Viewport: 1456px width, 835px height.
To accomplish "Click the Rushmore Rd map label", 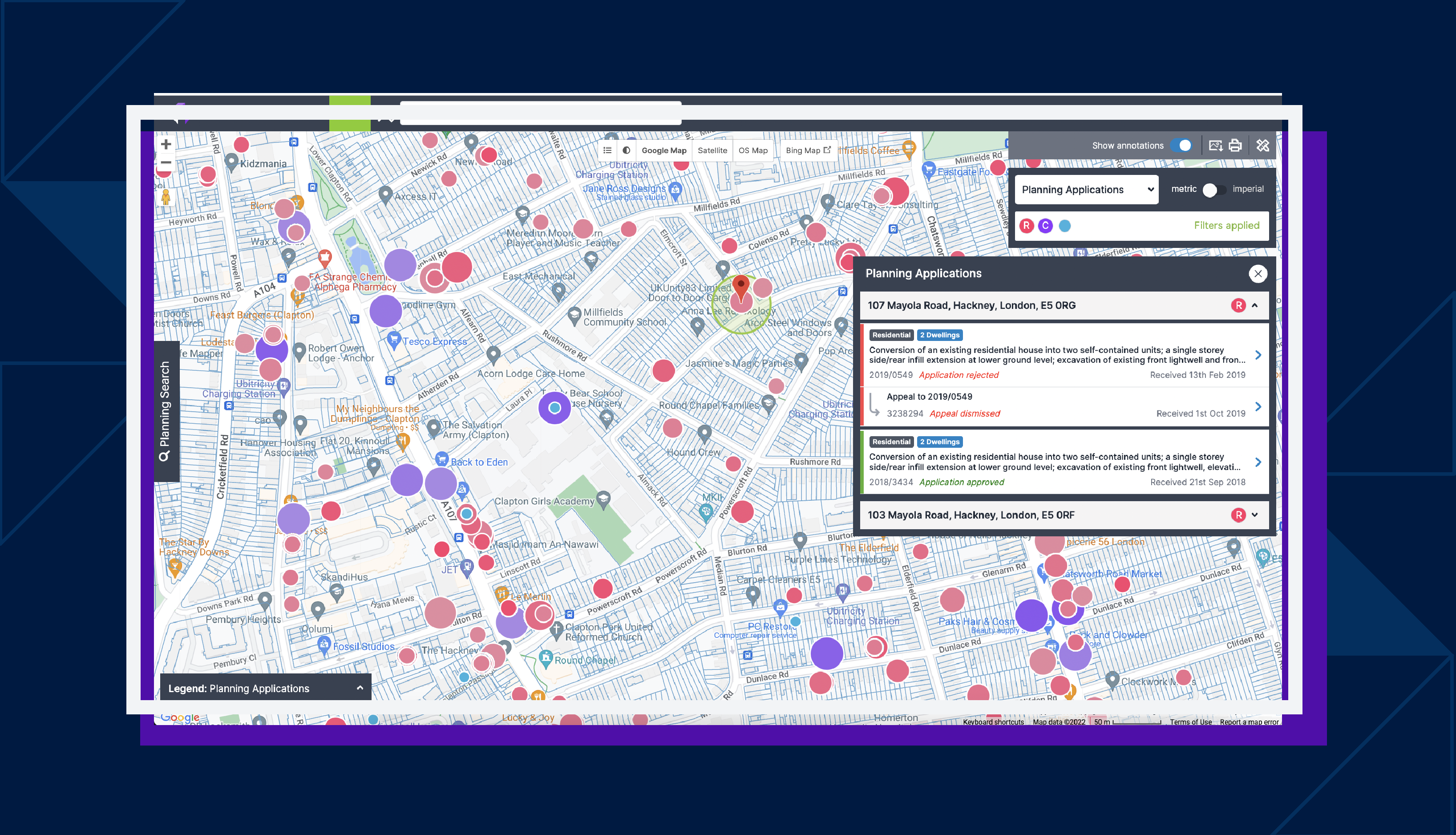I will pos(815,462).
